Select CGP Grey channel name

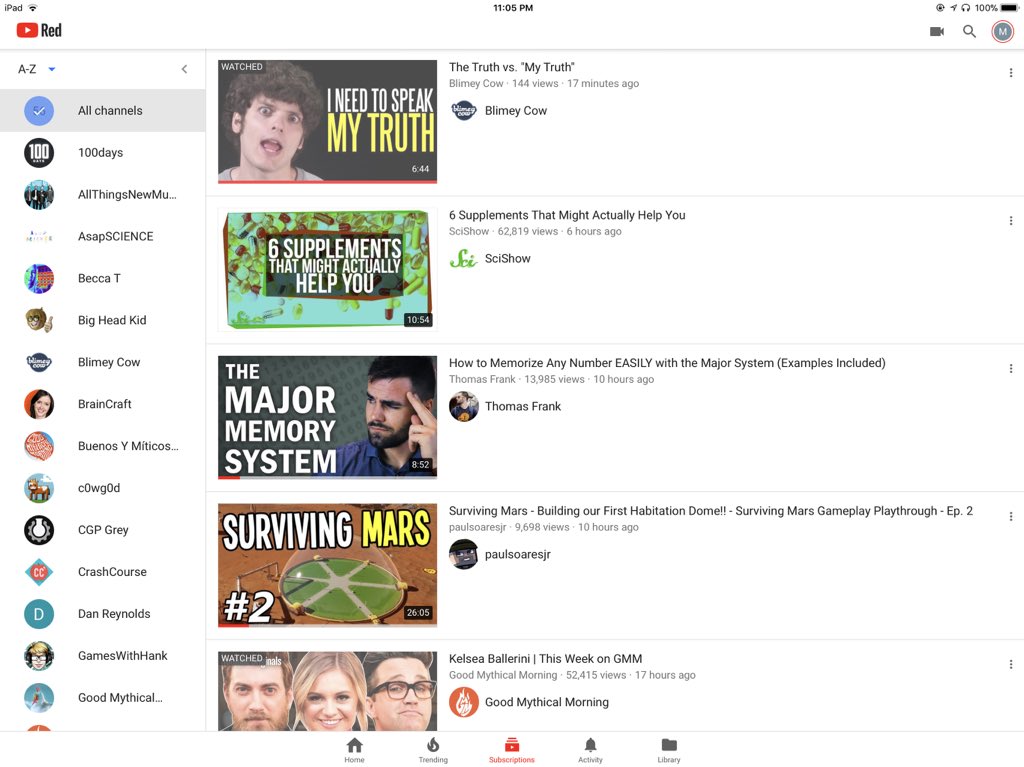pyautogui.click(x=103, y=530)
